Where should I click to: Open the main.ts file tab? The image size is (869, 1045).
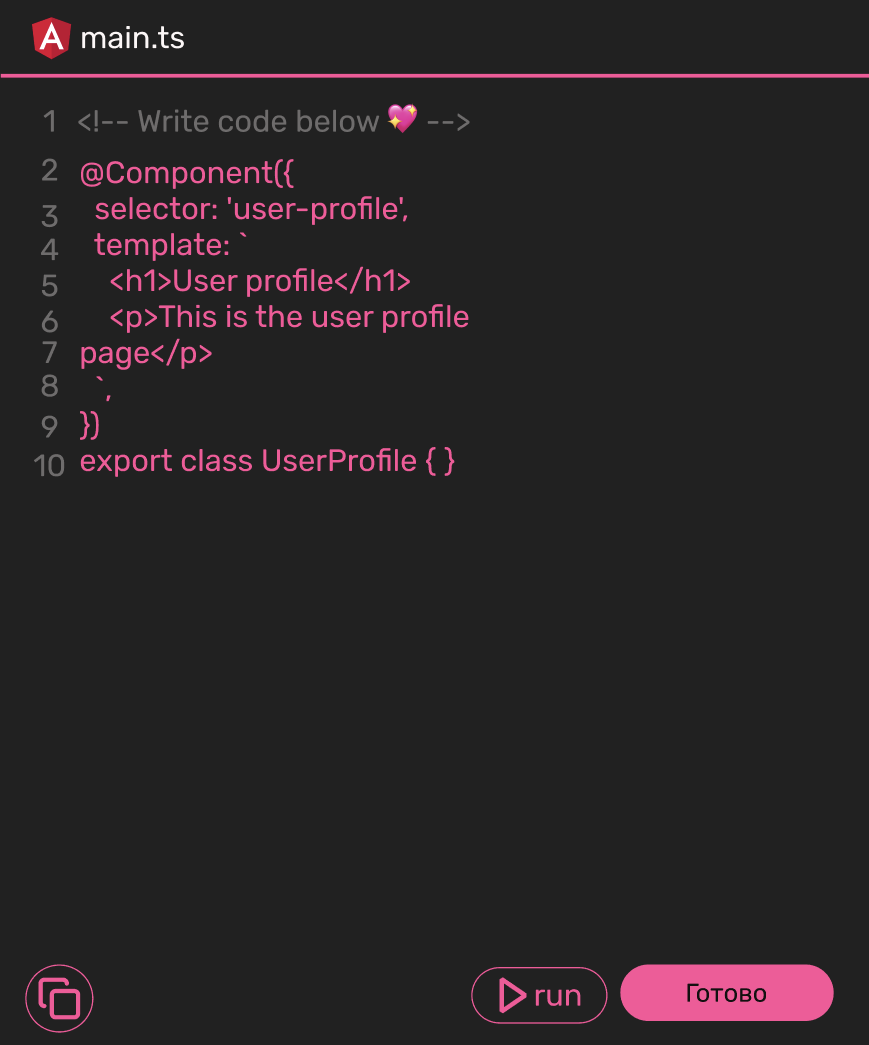(x=132, y=39)
